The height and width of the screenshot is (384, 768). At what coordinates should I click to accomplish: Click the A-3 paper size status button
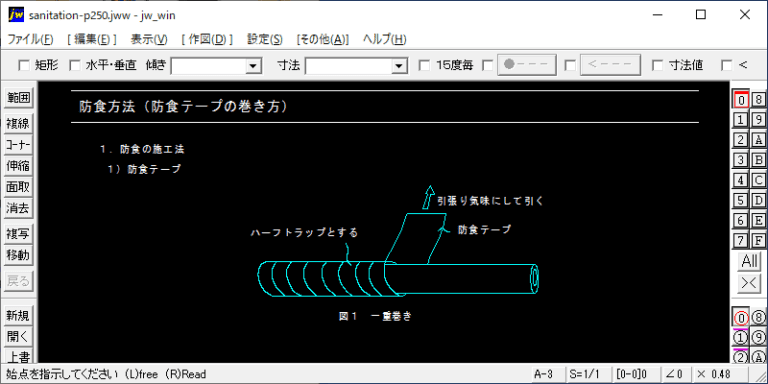[x=548, y=374]
